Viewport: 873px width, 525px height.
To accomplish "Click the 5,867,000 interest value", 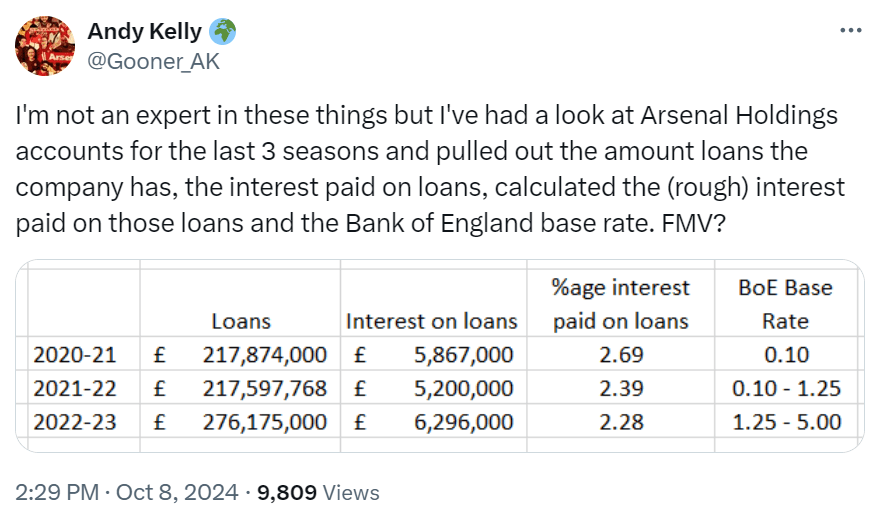I will [463, 354].
